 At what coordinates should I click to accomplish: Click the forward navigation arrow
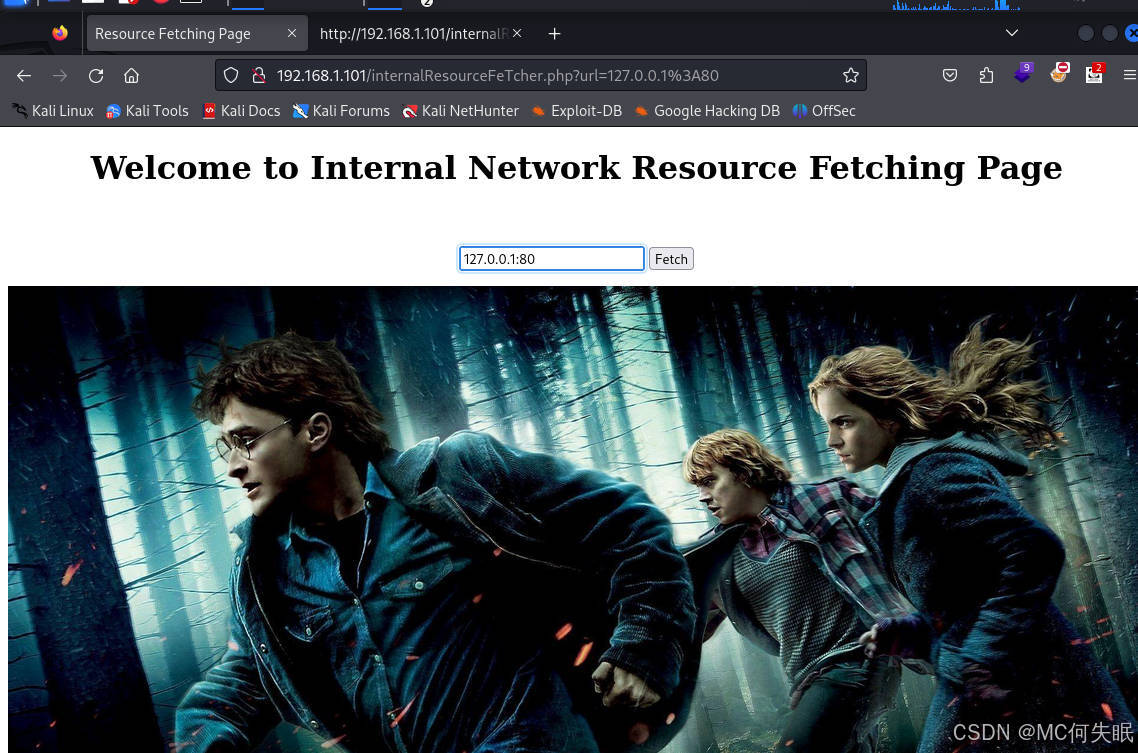click(x=60, y=75)
